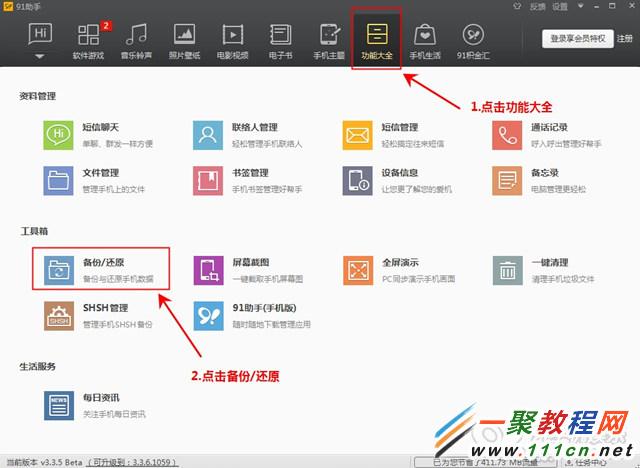Image resolution: width=640 pixels, height=468 pixels.
Task: Open 备忘录 memo tool
Action: [x=539, y=181]
